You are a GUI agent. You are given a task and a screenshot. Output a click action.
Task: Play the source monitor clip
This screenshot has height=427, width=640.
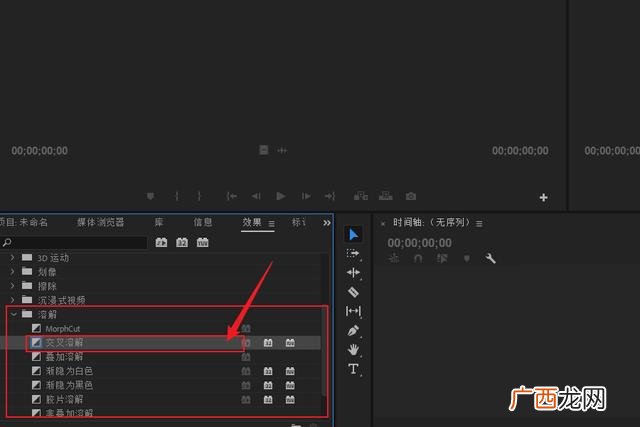280,196
